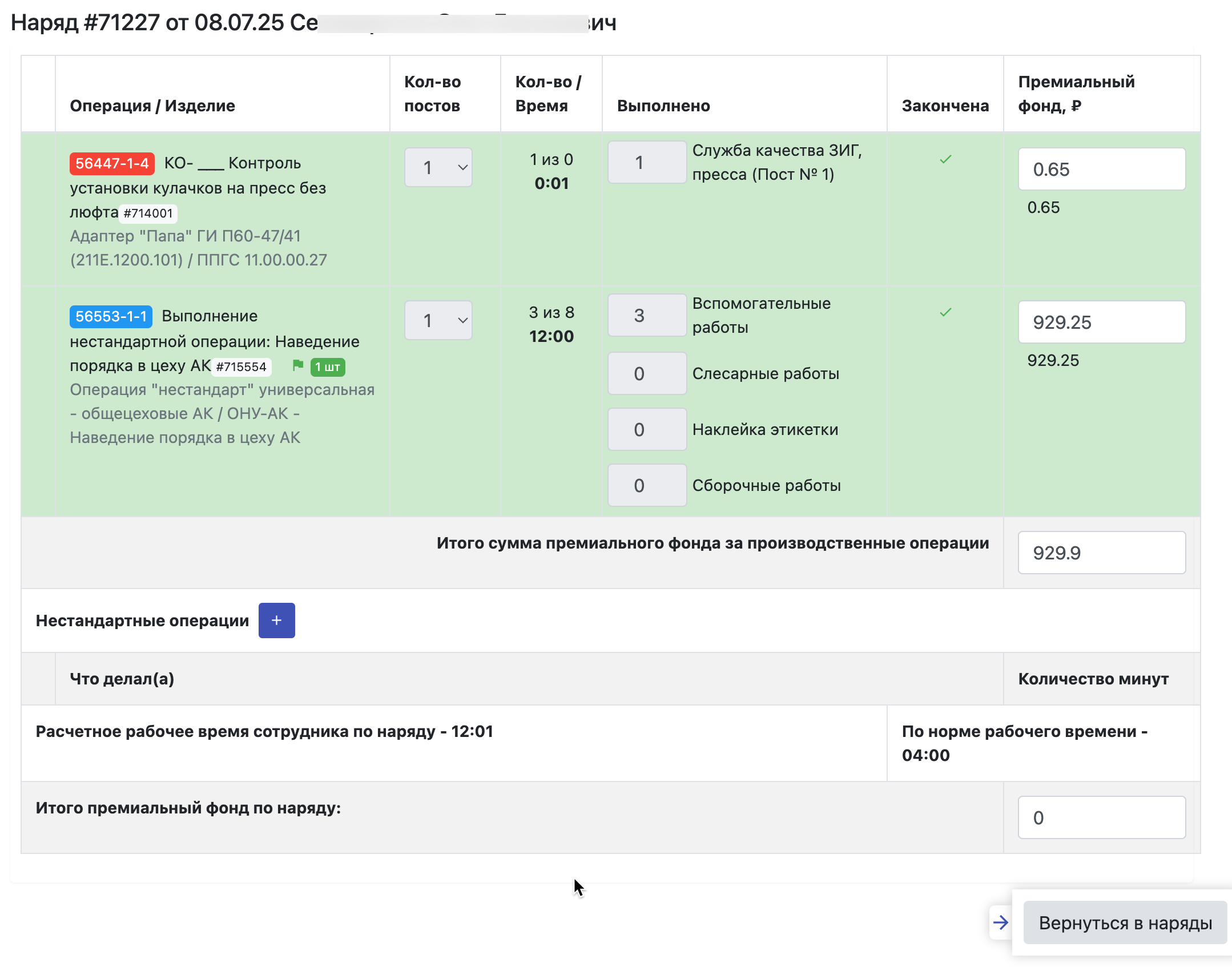Focus premium fund field showing 929.25
This screenshot has width=1232, height=967.
[1101, 323]
